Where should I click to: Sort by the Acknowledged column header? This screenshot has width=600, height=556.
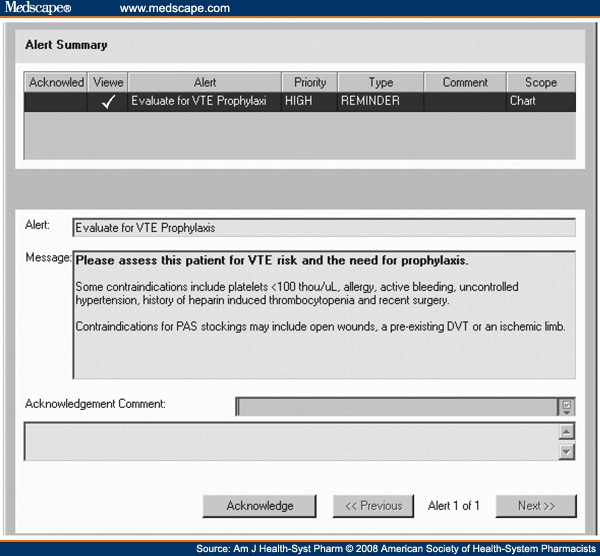tap(56, 82)
